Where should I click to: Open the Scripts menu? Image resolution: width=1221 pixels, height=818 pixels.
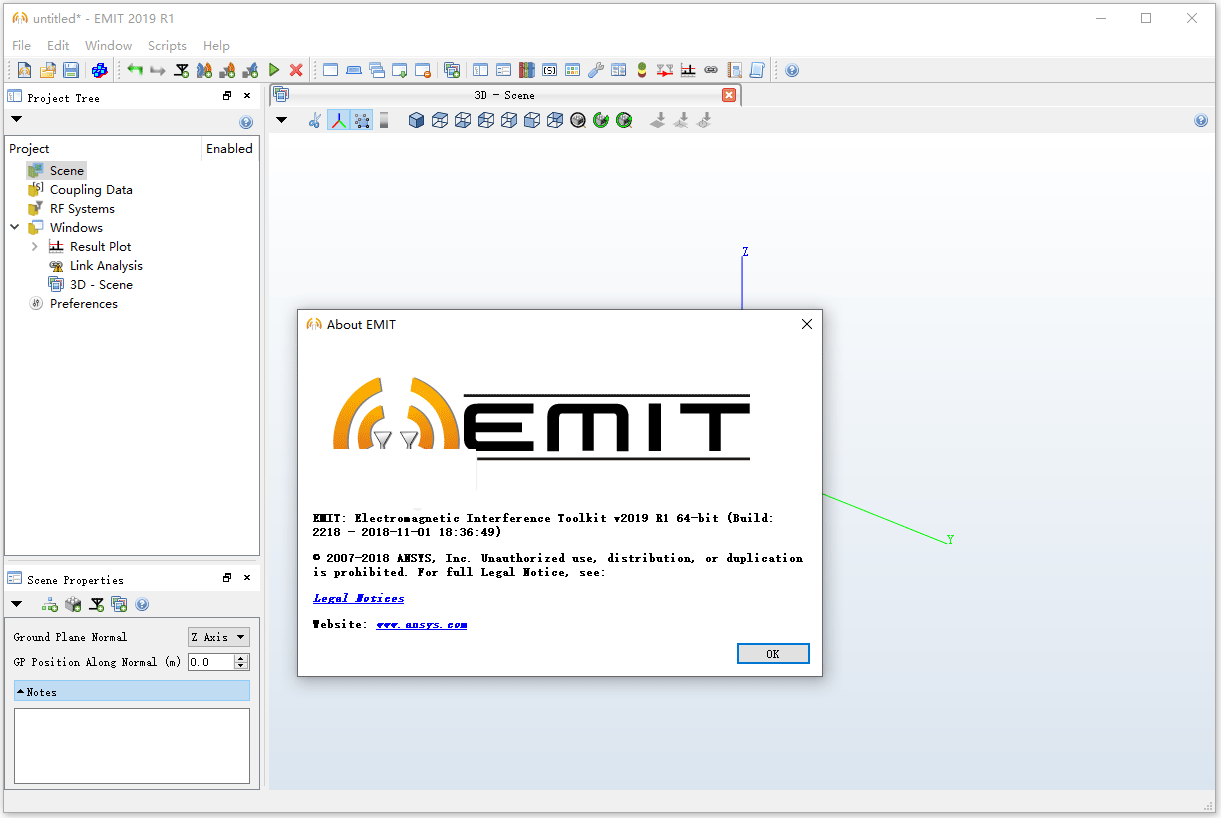[167, 45]
